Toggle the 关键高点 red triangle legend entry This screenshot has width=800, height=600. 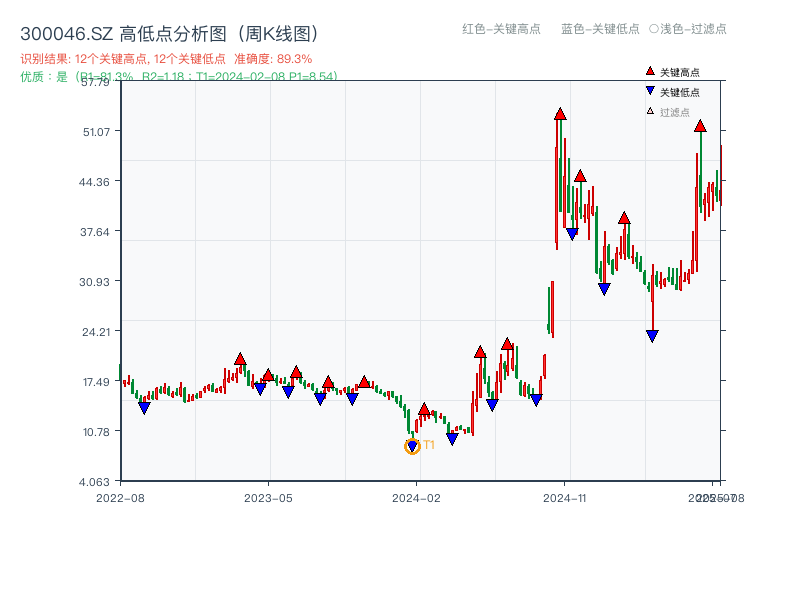pyautogui.click(x=672, y=72)
